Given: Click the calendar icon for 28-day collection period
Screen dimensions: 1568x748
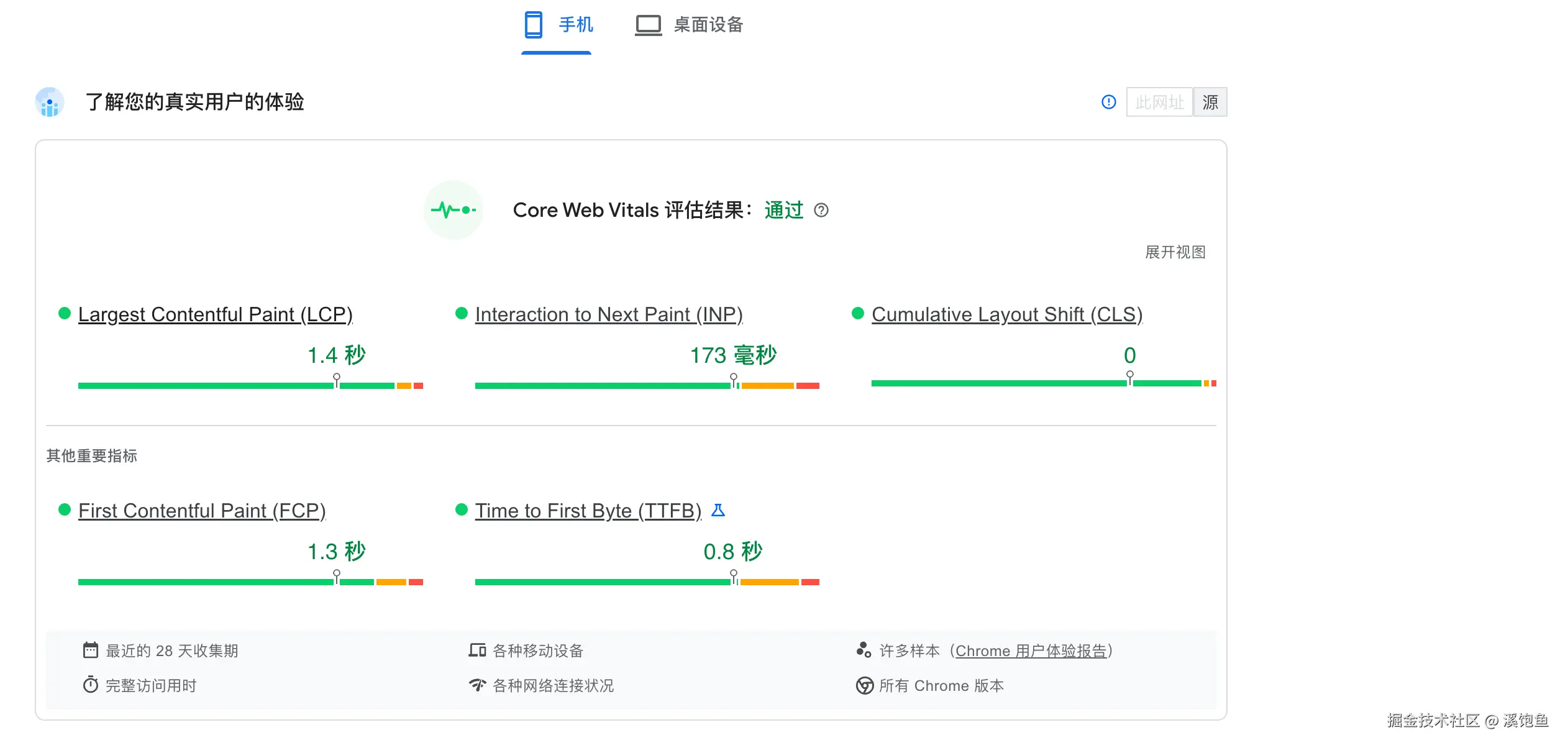Looking at the screenshot, I should (x=91, y=650).
